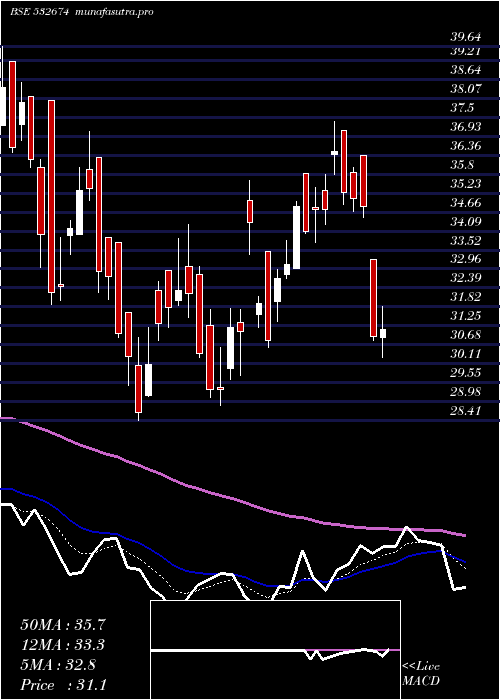
Task: Click the '<<Live MACD' label
Action: (421, 674)
